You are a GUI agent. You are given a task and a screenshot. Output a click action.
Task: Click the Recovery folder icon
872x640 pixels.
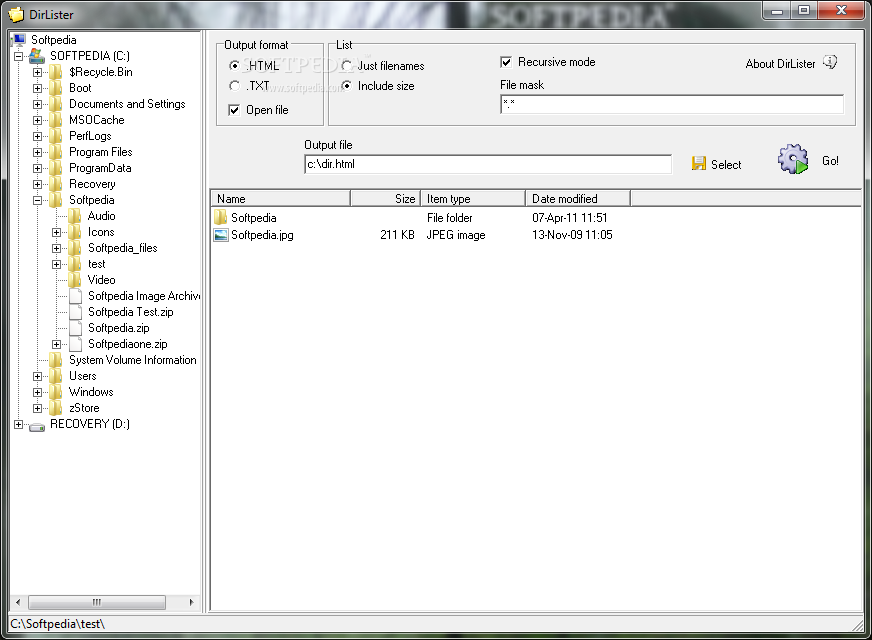tap(56, 184)
